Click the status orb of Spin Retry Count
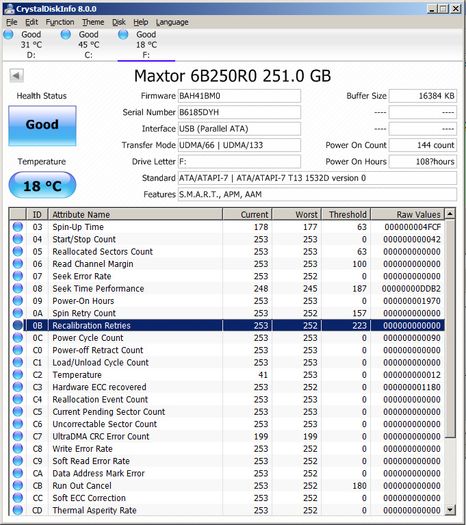 (18, 313)
